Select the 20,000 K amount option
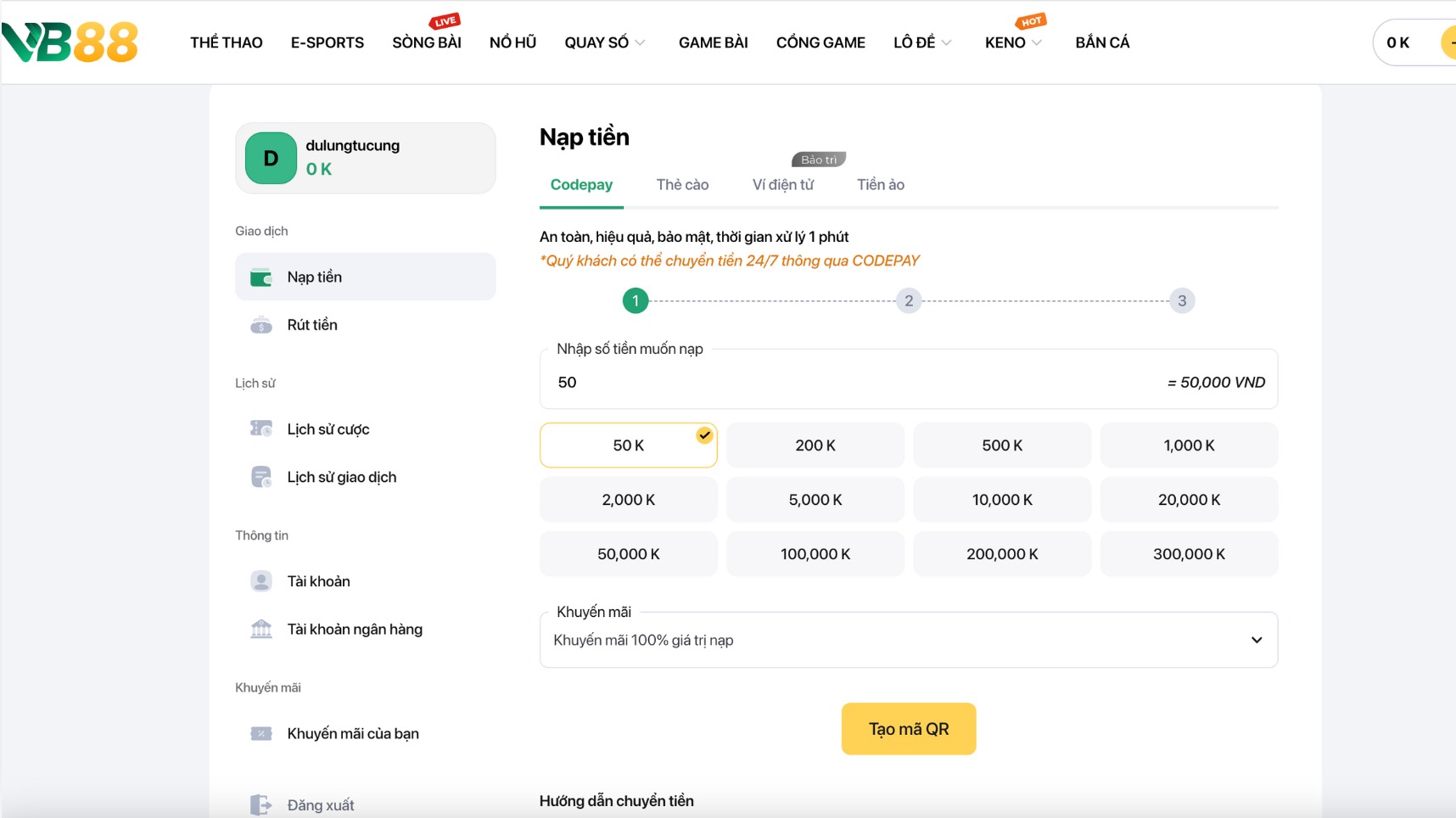 click(1189, 500)
